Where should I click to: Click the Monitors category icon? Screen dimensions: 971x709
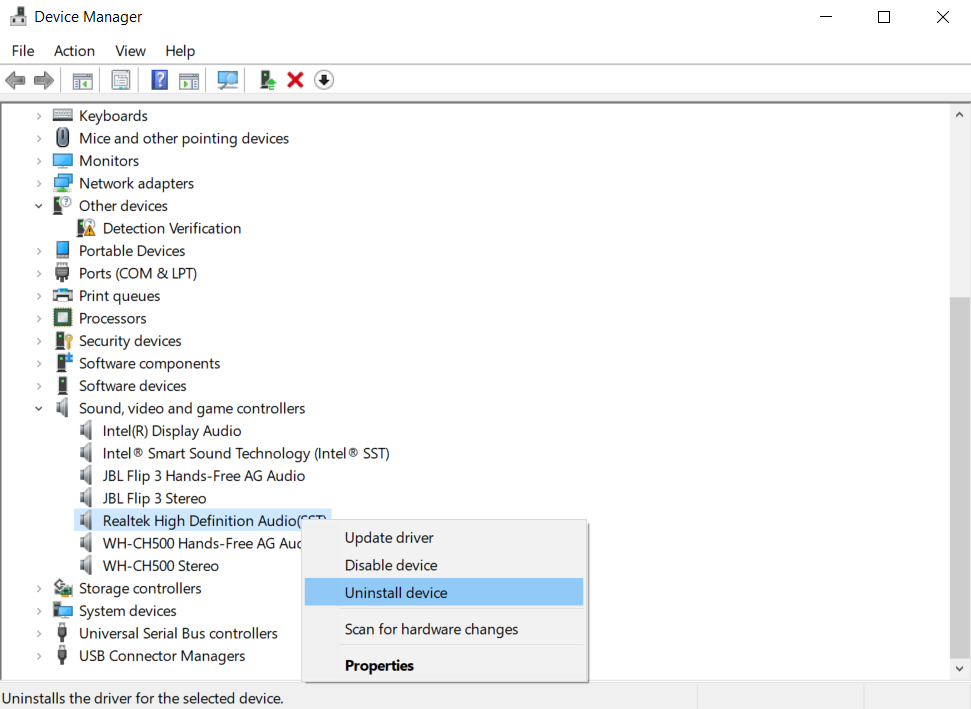63,160
